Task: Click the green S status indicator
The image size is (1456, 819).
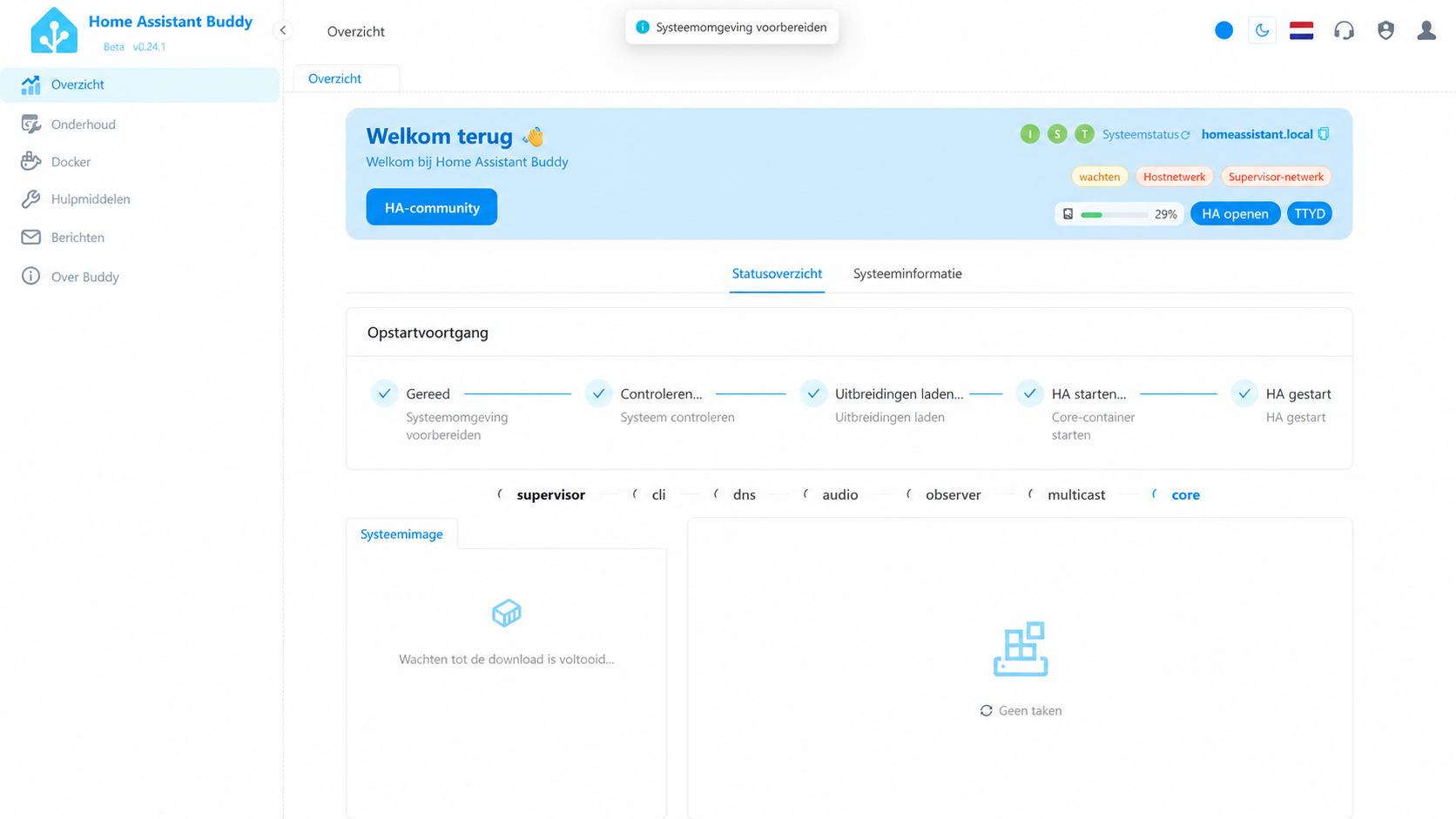Action: tap(1057, 134)
